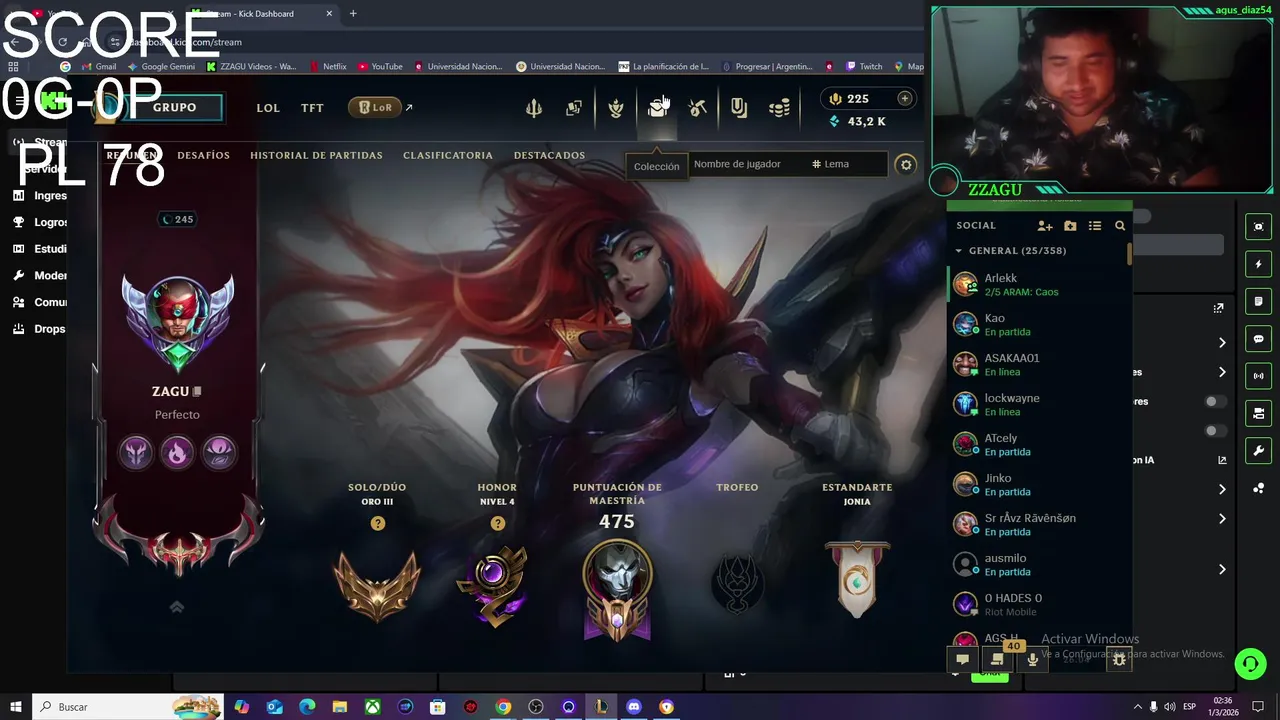
Task: Switch to HISTORIAL DE PARTIDAS tab
Action: click(316, 155)
